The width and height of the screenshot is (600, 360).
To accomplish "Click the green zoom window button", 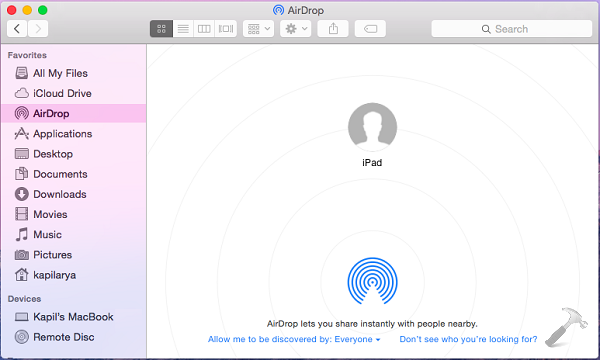I will click(42, 10).
